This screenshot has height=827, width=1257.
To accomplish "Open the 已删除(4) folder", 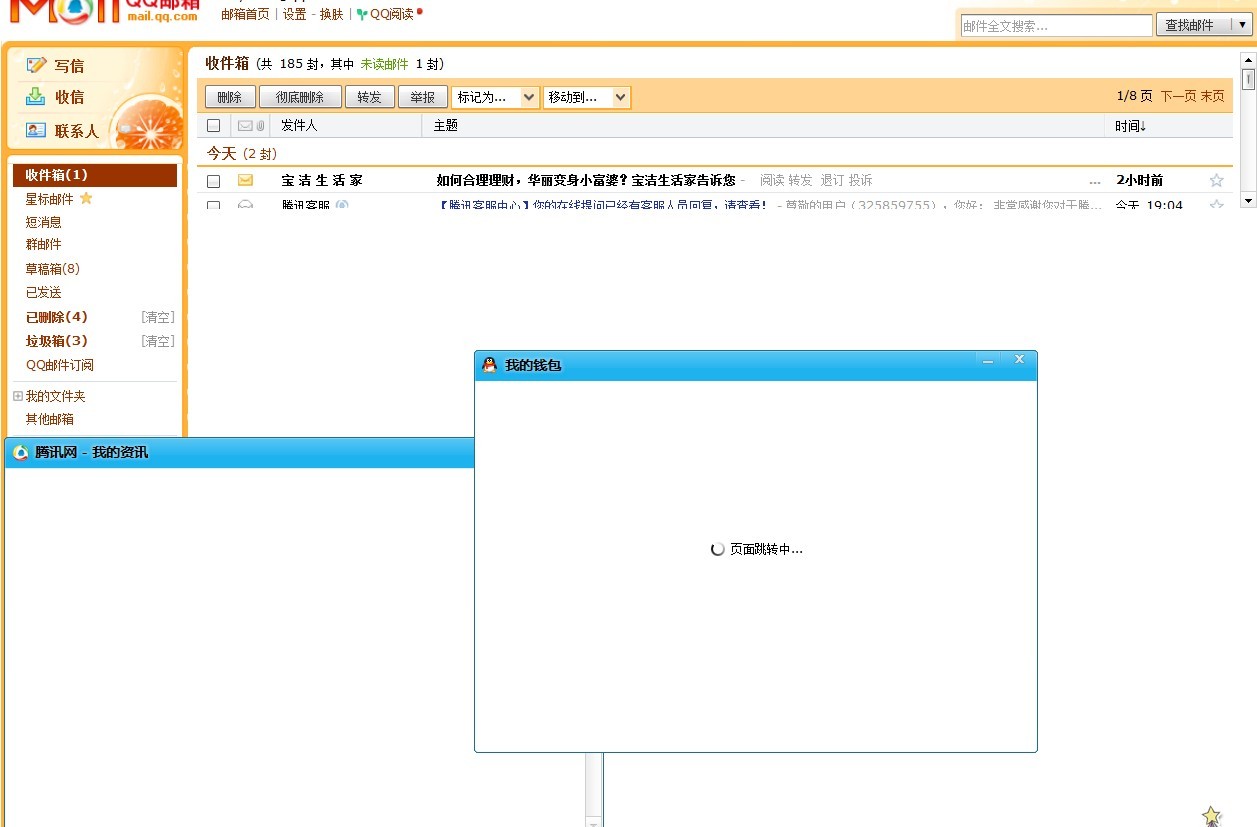I will [56, 317].
